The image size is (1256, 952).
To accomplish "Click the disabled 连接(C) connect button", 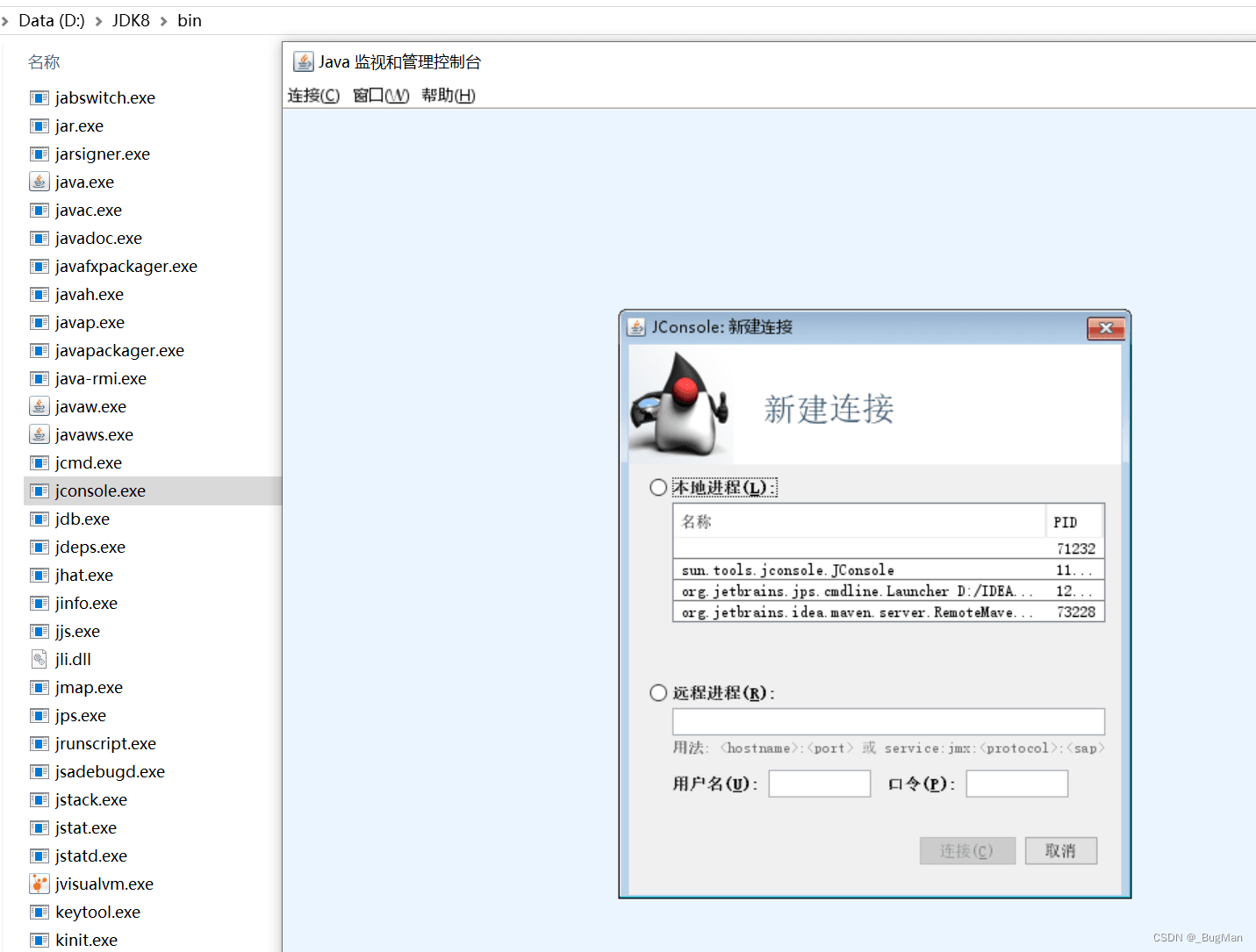I will point(967,851).
